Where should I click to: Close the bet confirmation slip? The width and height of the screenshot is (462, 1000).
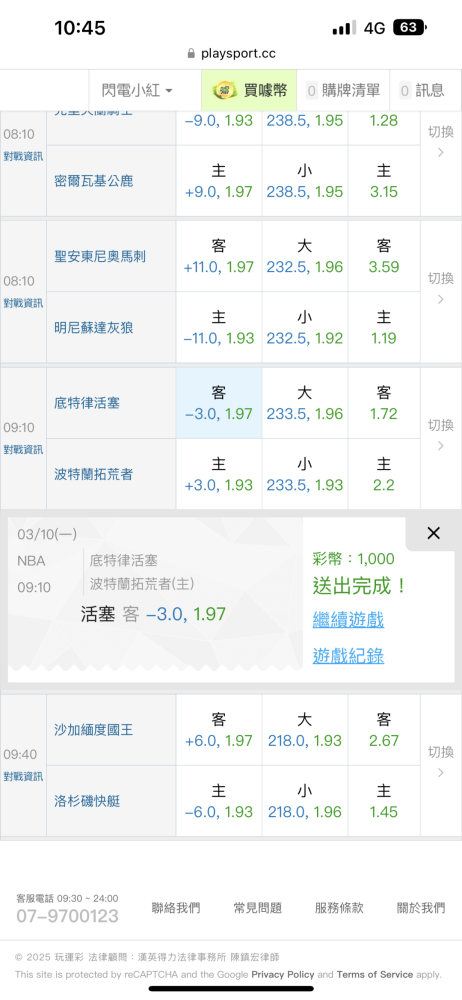click(433, 533)
